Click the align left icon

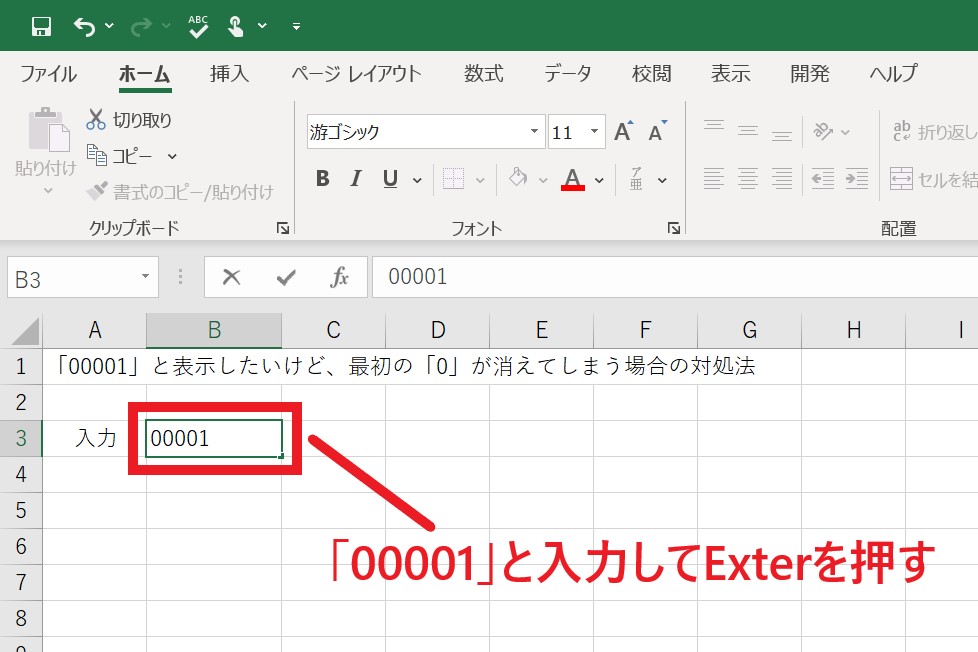(714, 179)
